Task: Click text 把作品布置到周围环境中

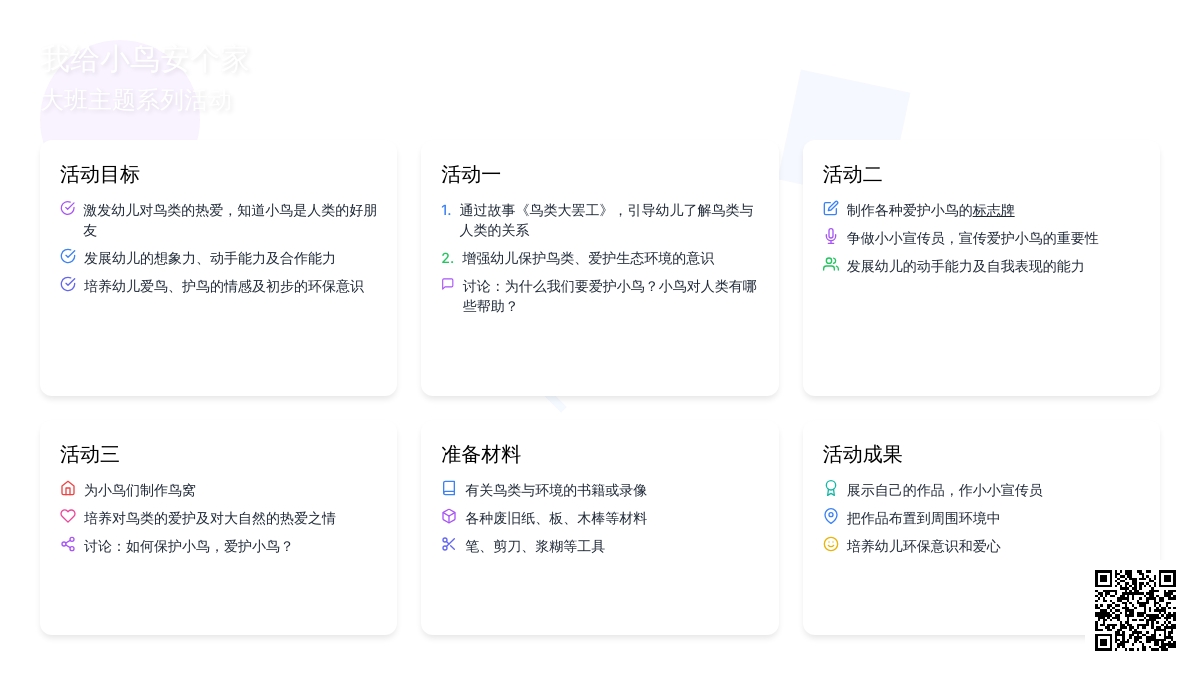Action: [x=924, y=518]
